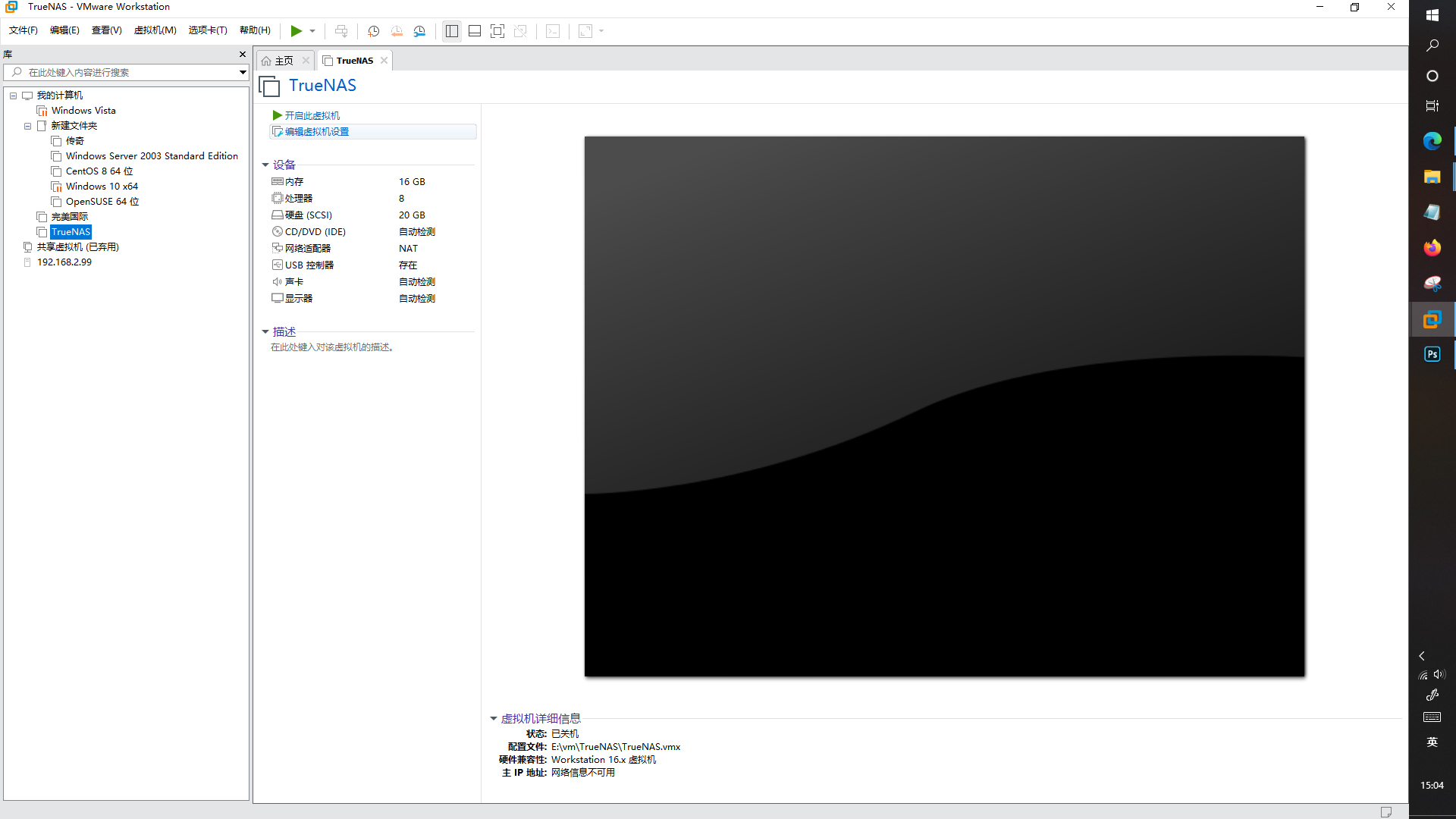The height and width of the screenshot is (819, 1456).
Task: Open the snapshot manager wrench icon
Action: (x=419, y=31)
